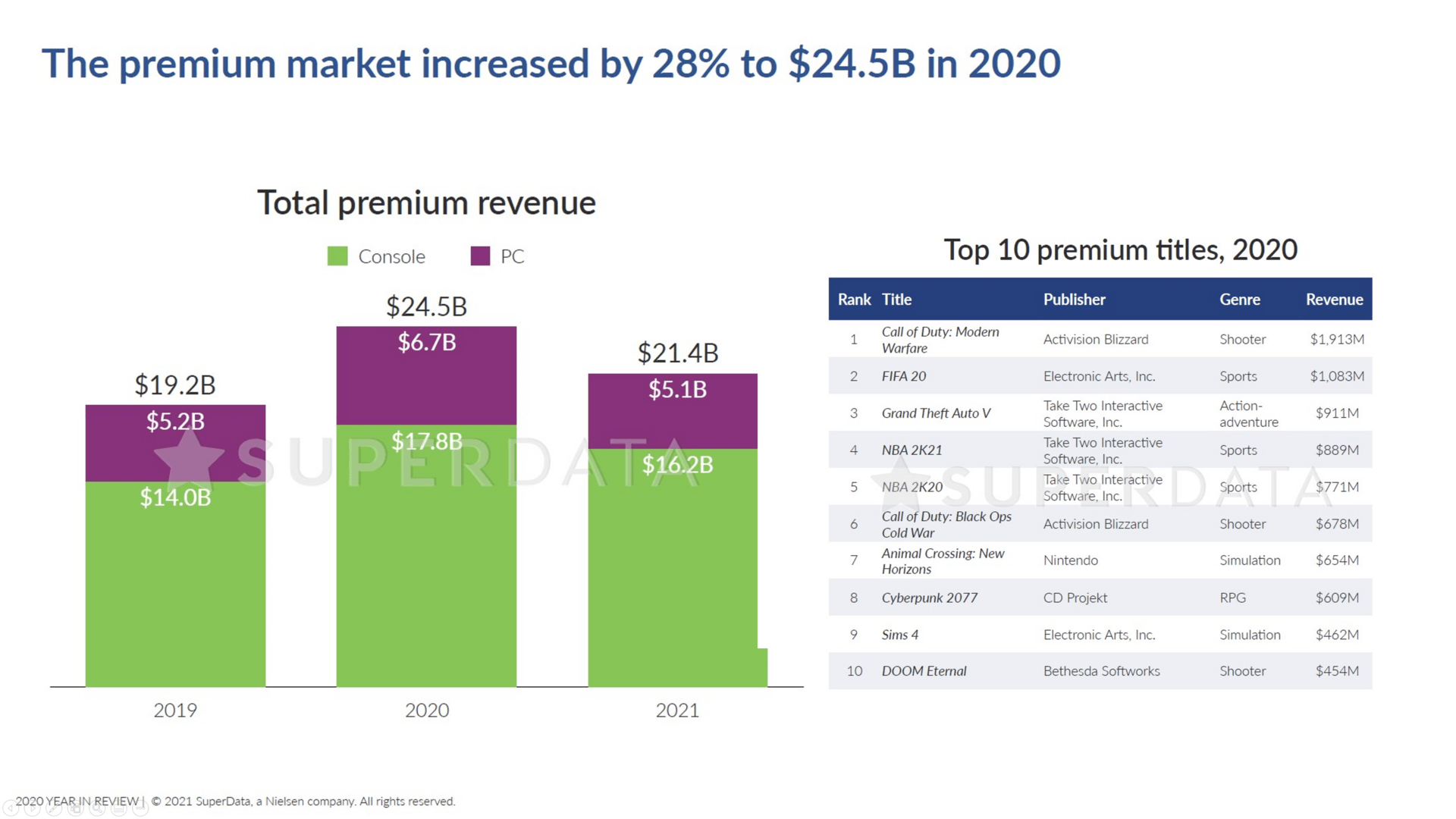Click the $1,913M revenue value

[1337, 339]
